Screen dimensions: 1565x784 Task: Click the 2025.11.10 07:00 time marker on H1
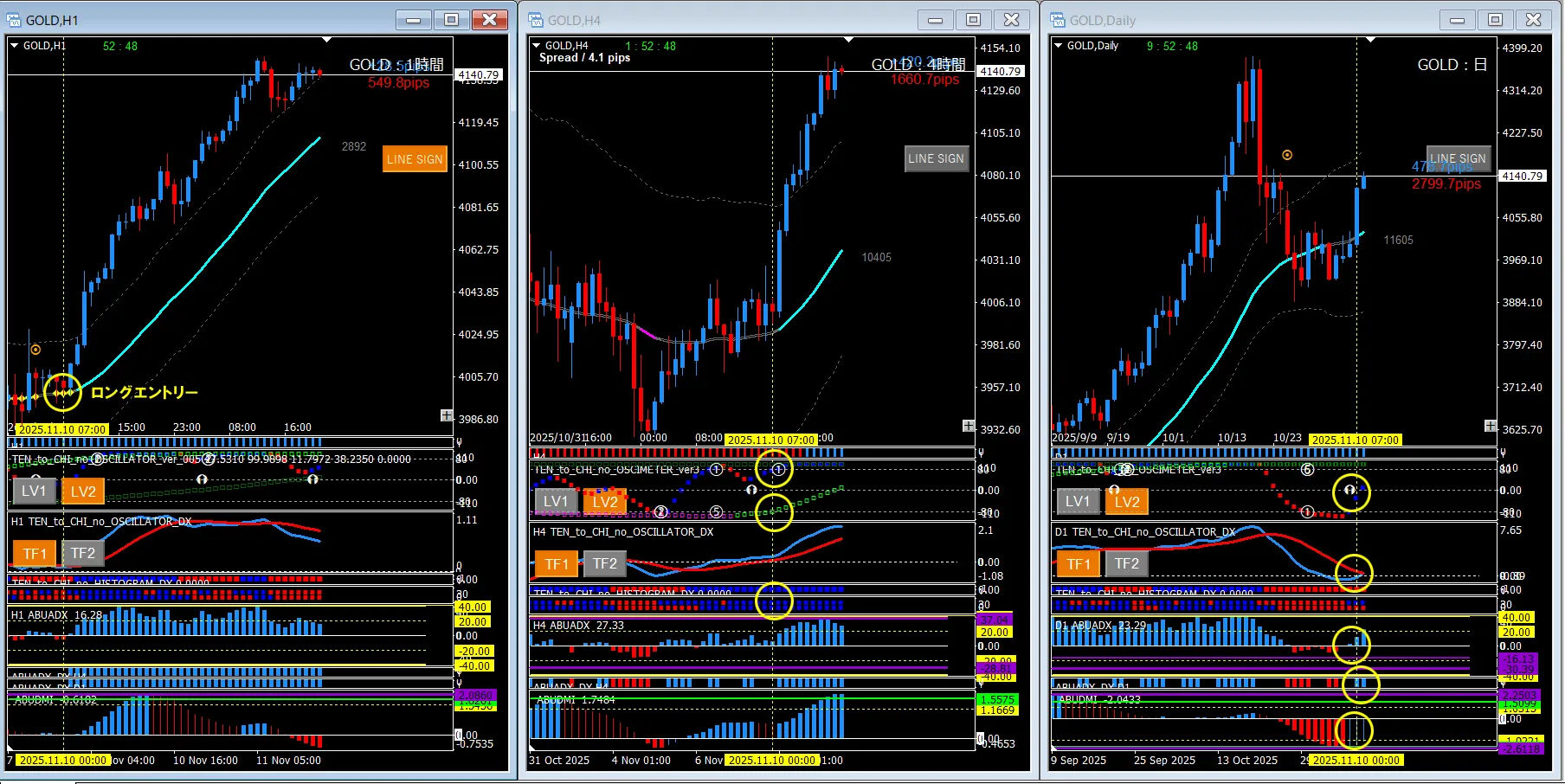click(62, 429)
